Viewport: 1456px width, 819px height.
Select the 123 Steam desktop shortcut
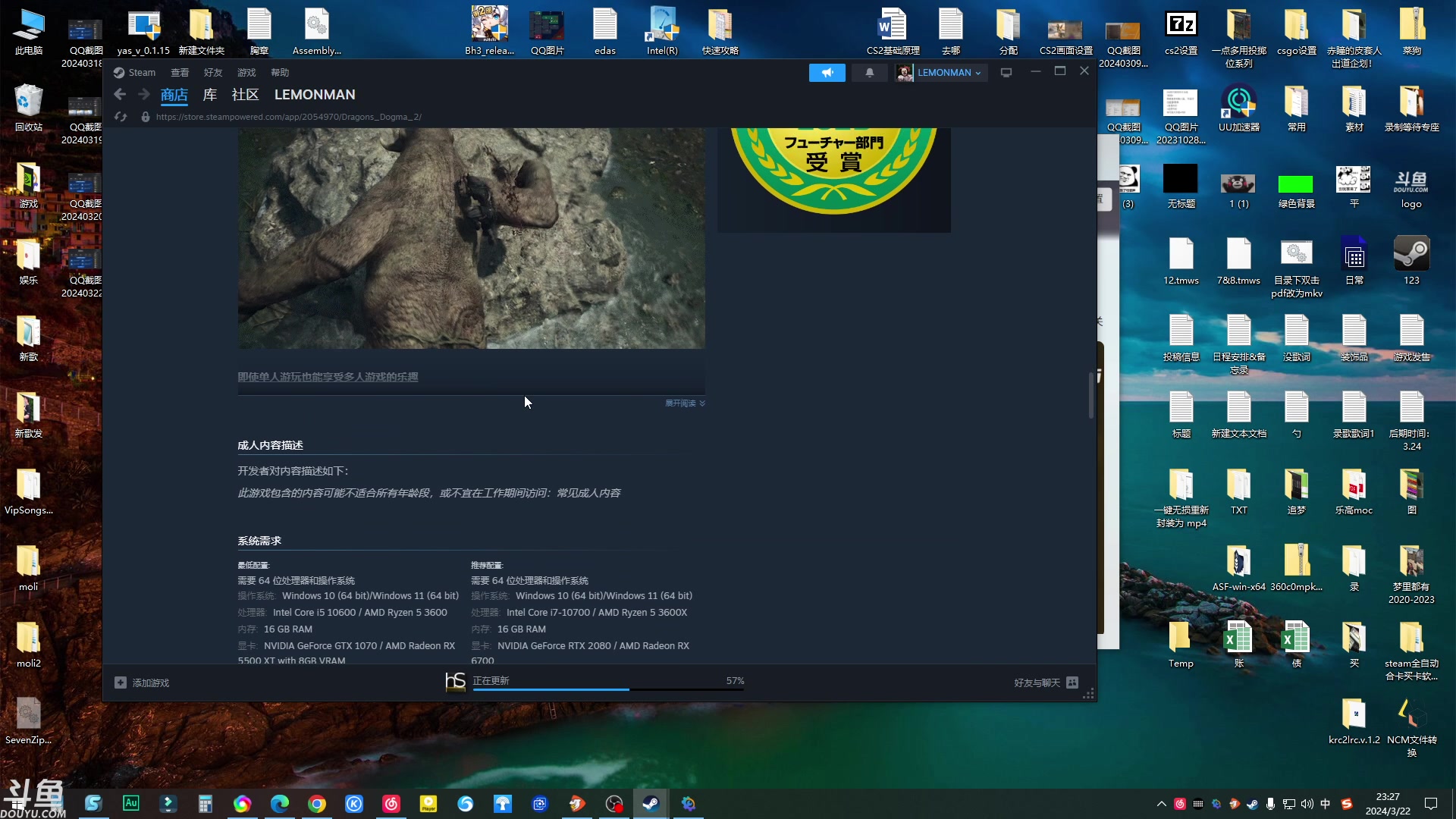[1411, 262]
